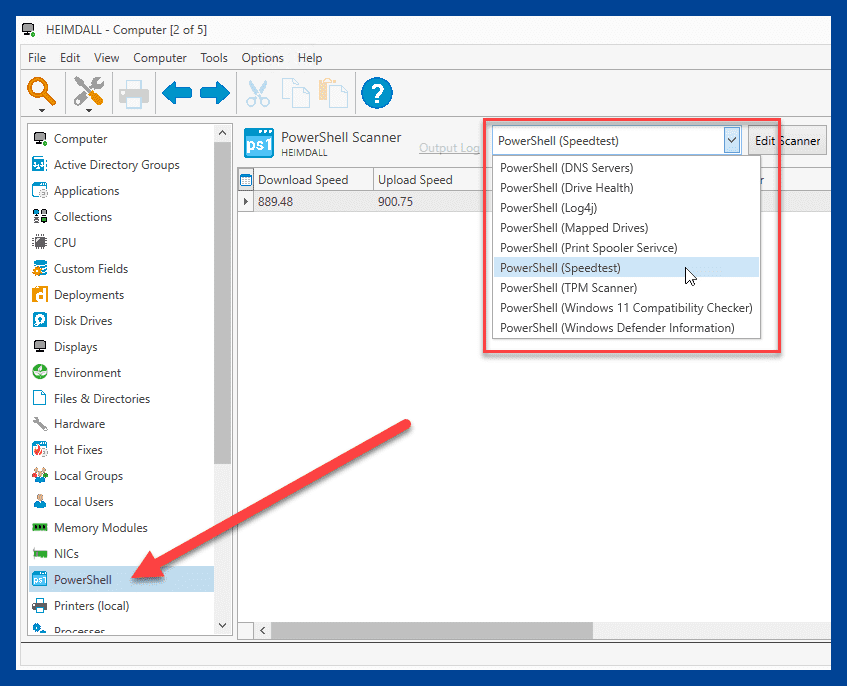Click the scissors cut icon

pyautogui.click(x=258, y=93)
